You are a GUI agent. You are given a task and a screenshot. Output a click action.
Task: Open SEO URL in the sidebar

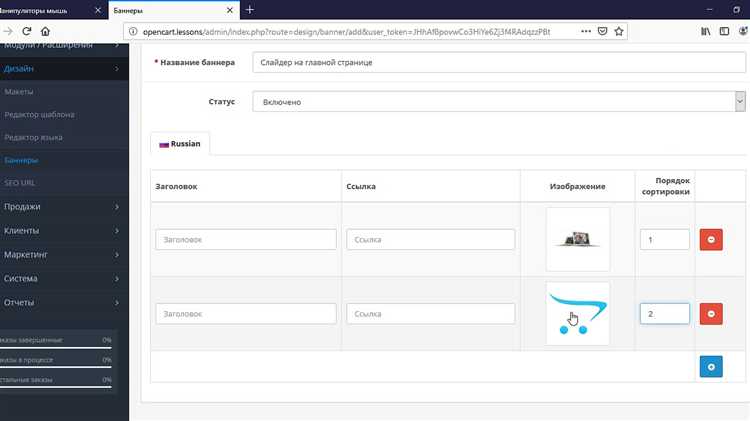tap(21, 182)
